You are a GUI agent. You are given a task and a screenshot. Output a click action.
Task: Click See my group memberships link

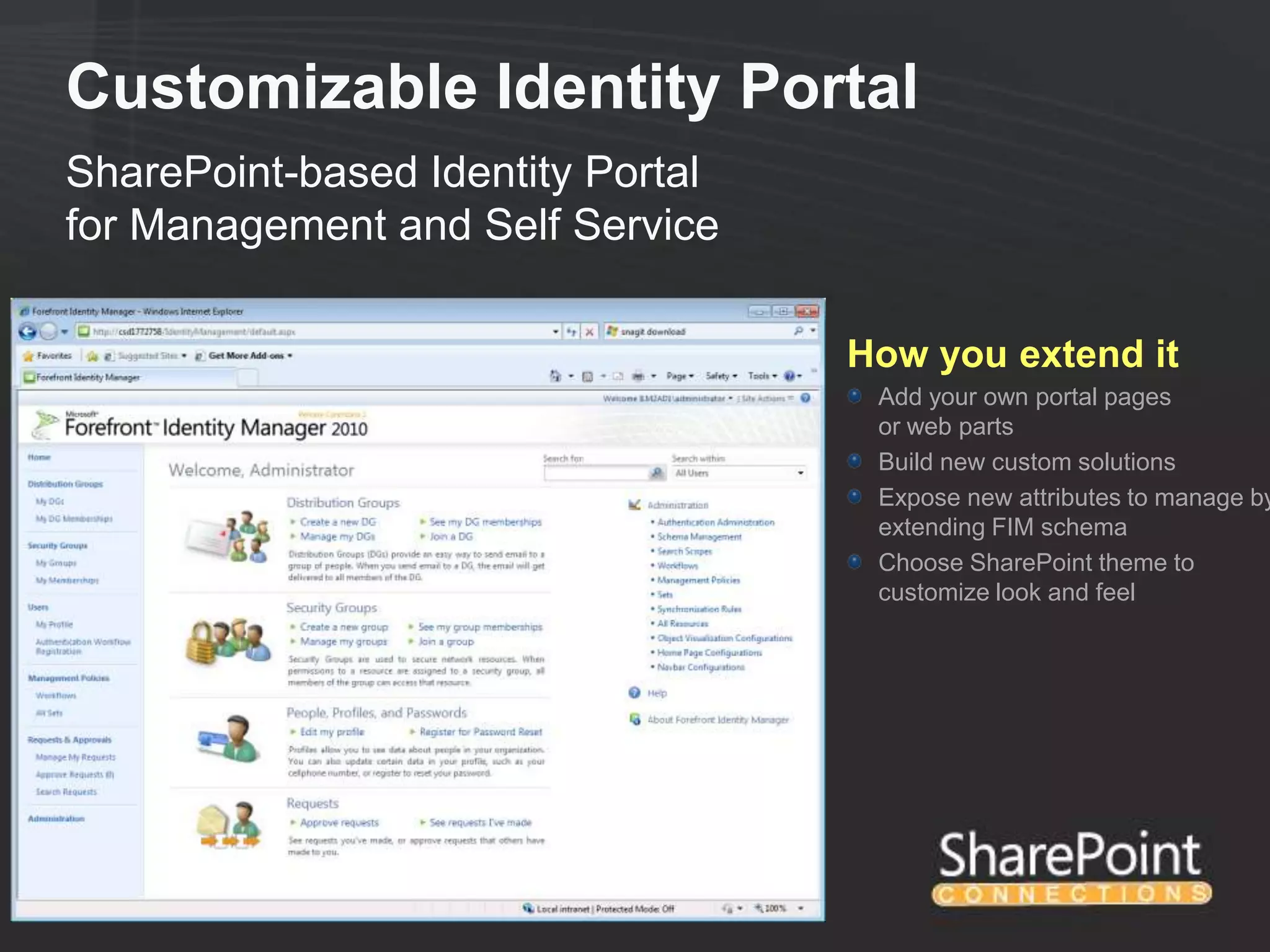[480, 627]
